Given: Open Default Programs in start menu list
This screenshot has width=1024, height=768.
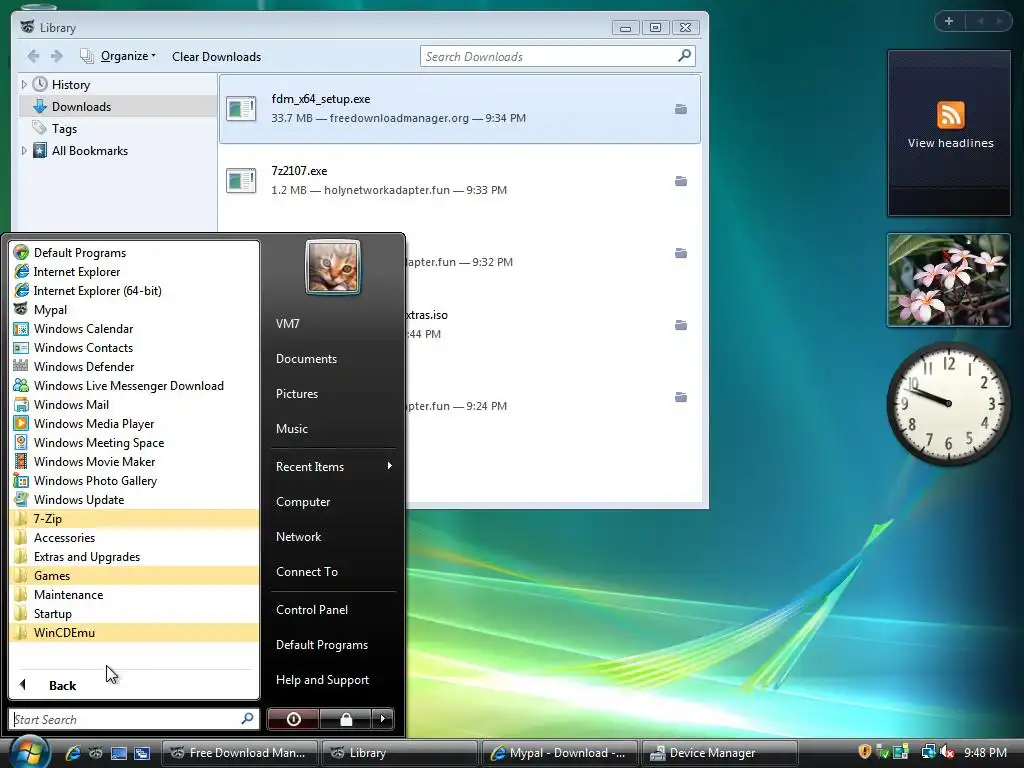Looking at the screenshot, I should [135, 253].
